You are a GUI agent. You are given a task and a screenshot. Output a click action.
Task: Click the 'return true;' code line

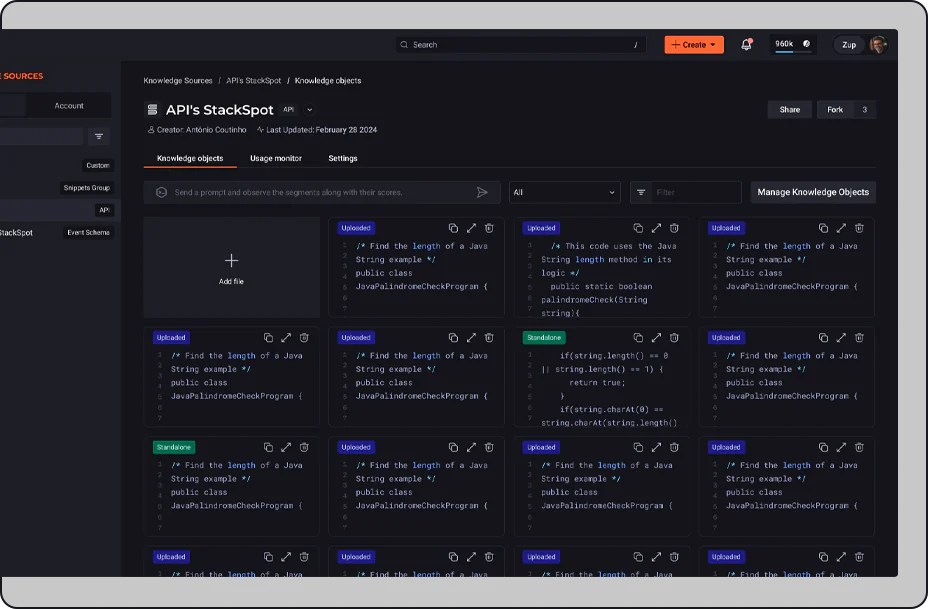[x=597, y=382]
